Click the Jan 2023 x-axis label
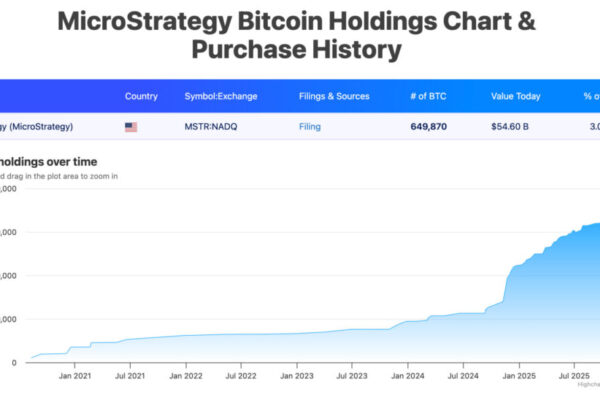Viewport: 600px width, 400px height. click(x=298, y=376)
